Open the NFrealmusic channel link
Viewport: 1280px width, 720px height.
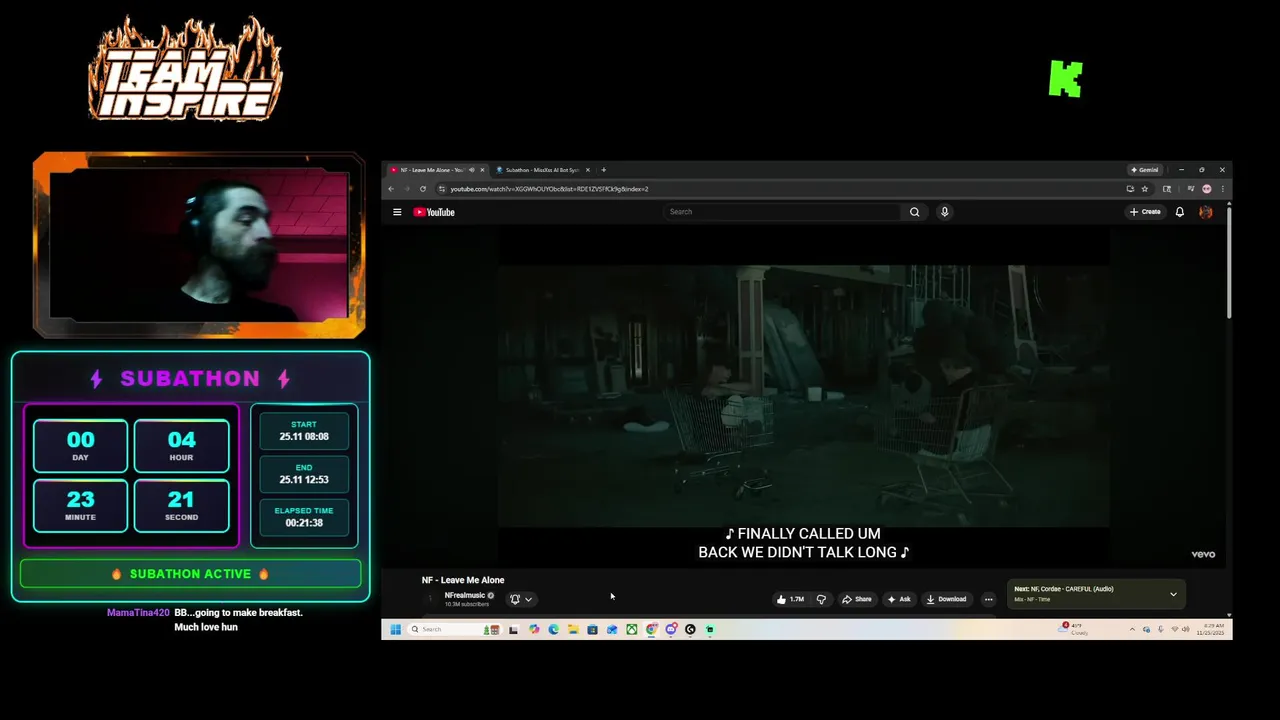(464, 595)
